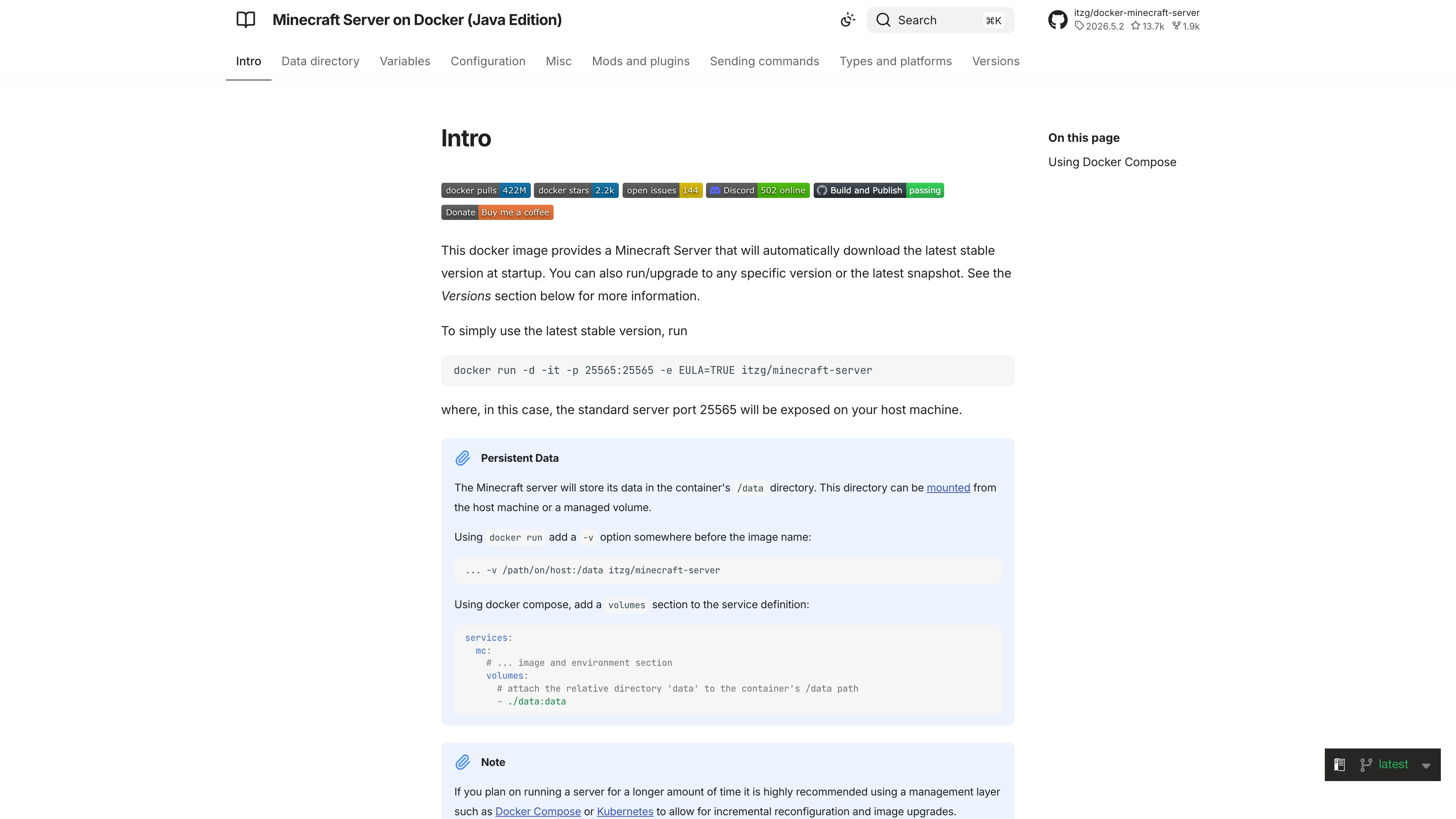Follow the 'mounted' link
Image resolution: width=1456 pixels, height=819 pixels.
pyautogui.click(x=948, y=488)
